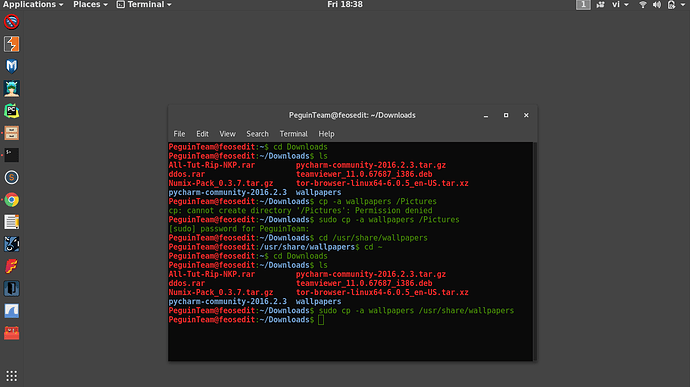Viewport: 690px width, 387px height.
Task: Open the Search menu in terminal
Action: [257, 134]
